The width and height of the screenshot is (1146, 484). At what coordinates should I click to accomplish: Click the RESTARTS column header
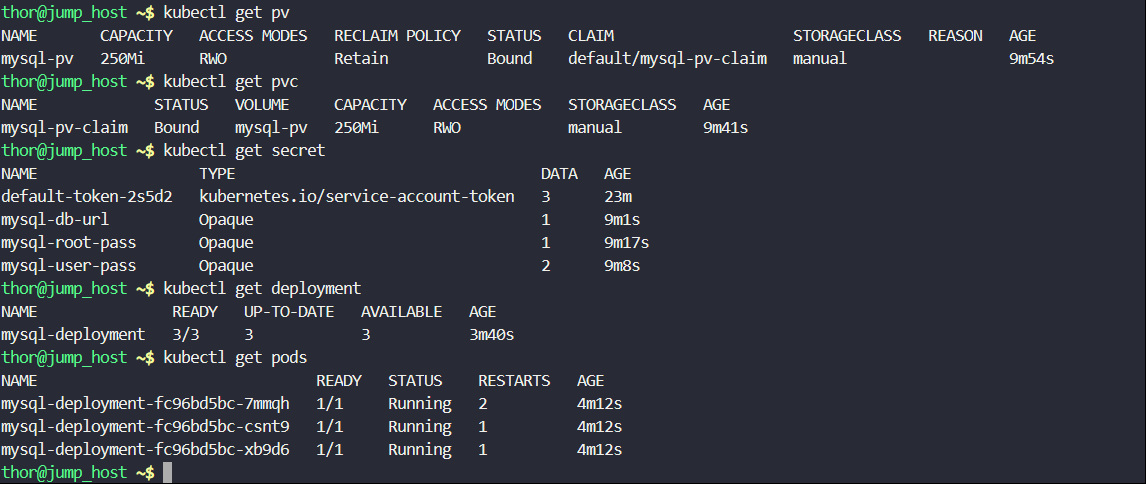tap(514, 380)
